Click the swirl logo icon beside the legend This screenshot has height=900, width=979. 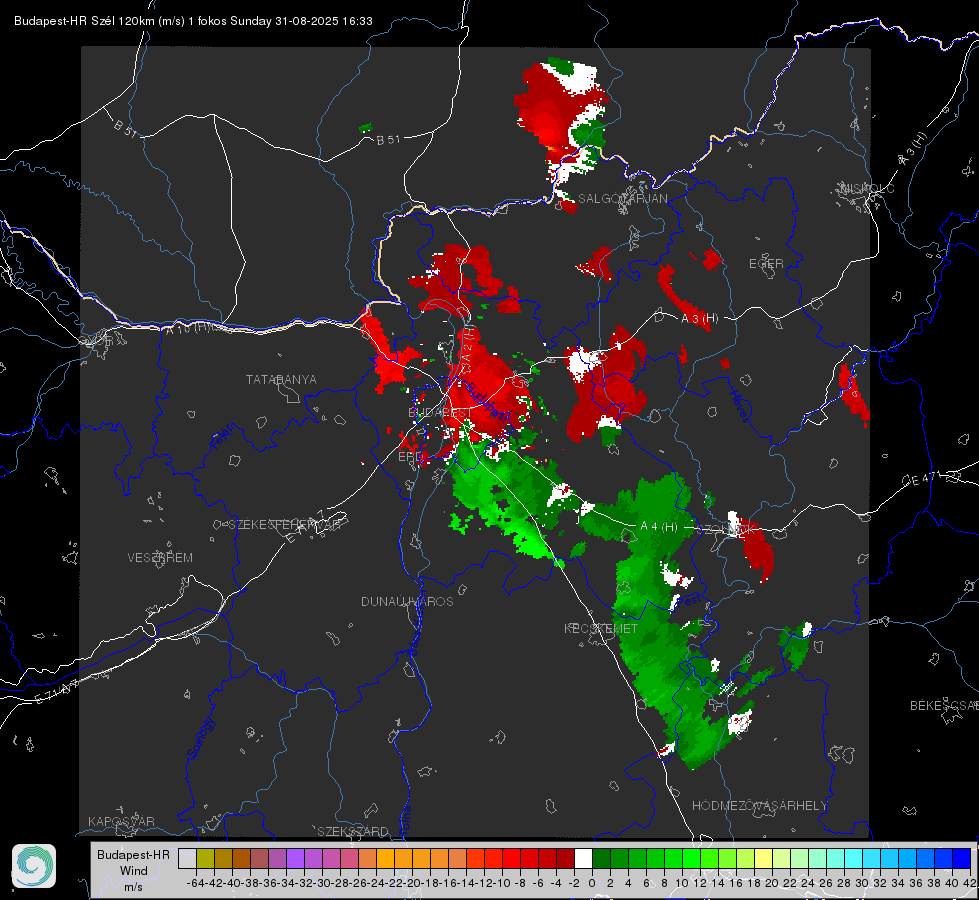(34, 866)
